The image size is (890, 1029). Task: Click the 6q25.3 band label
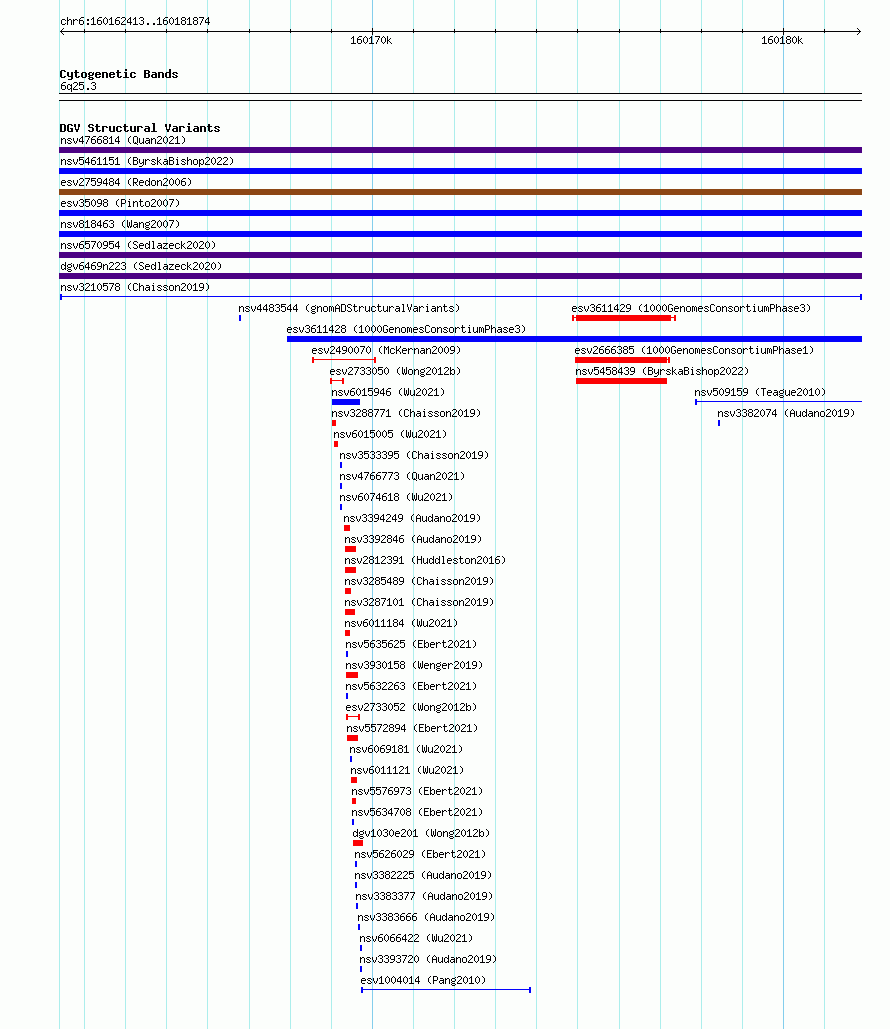[x=78, y=87]
